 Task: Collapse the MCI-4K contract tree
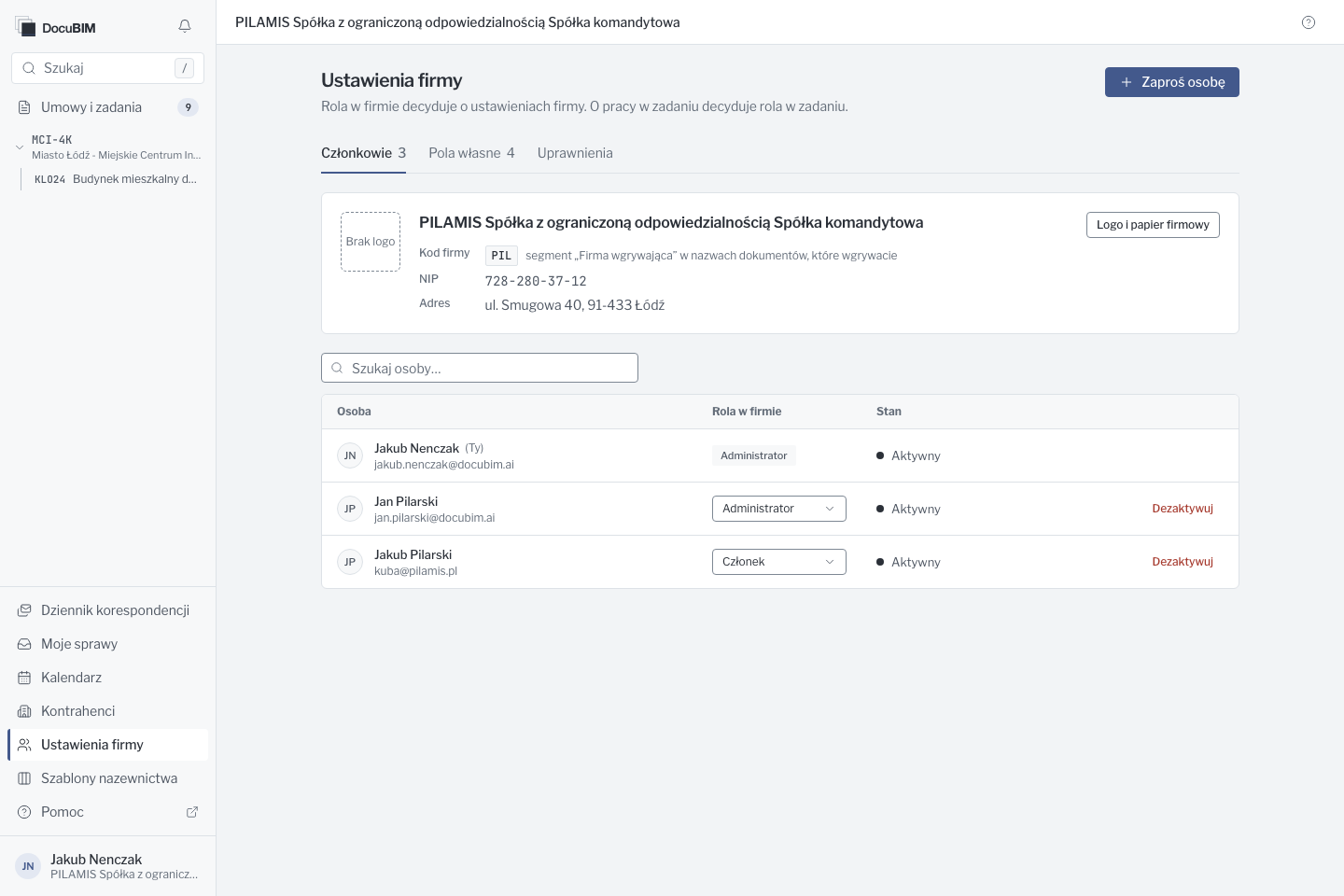point(20,147)
